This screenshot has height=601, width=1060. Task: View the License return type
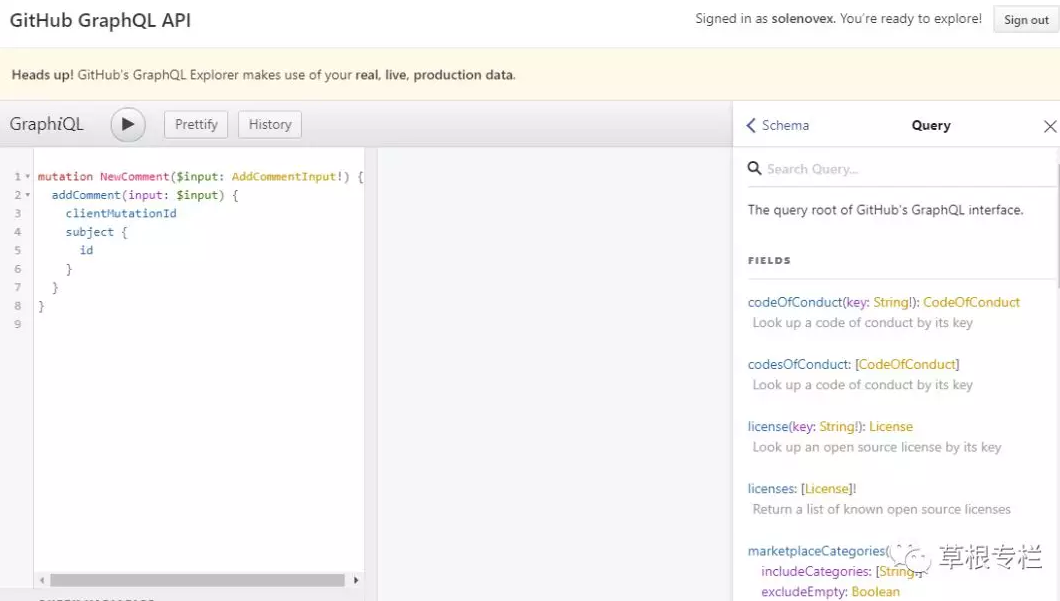890,426
